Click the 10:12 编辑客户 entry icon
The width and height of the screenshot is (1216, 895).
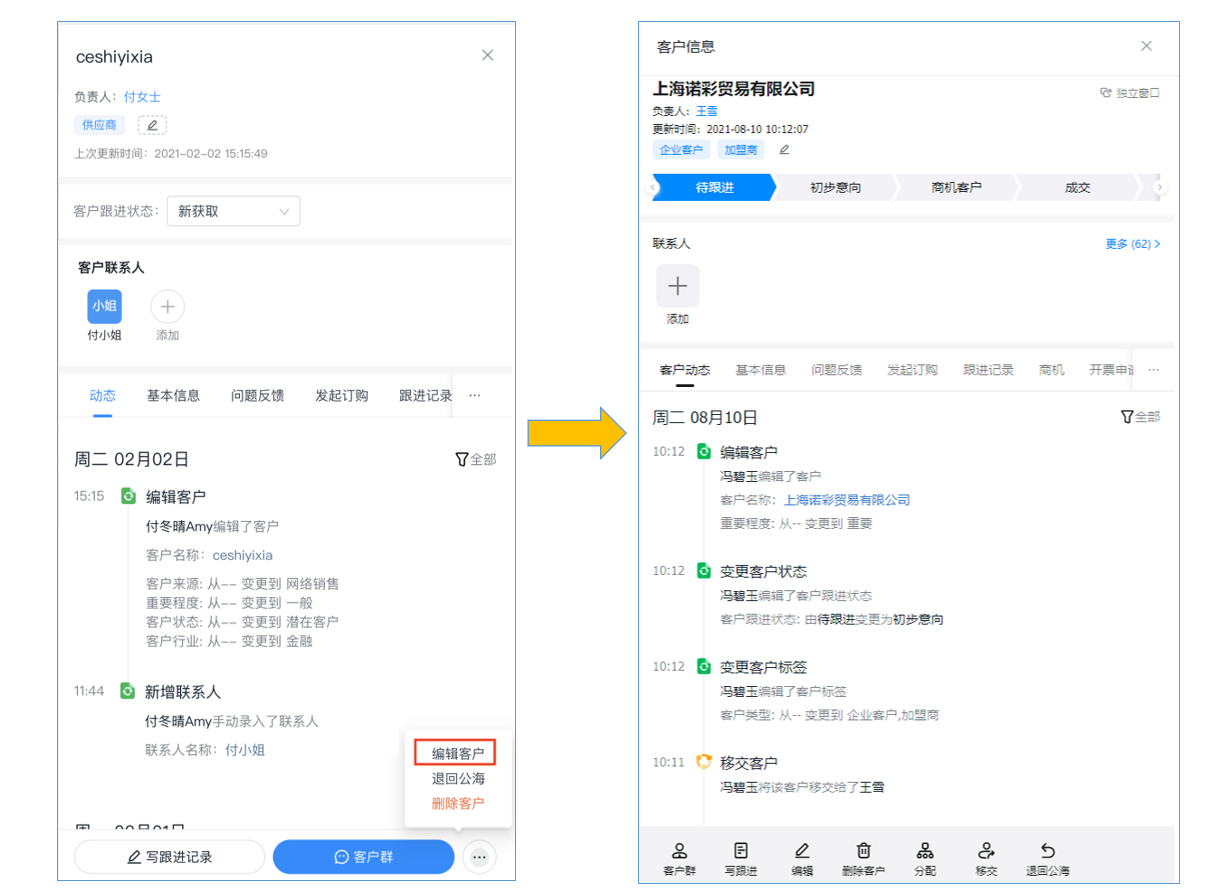pos(703,451)
